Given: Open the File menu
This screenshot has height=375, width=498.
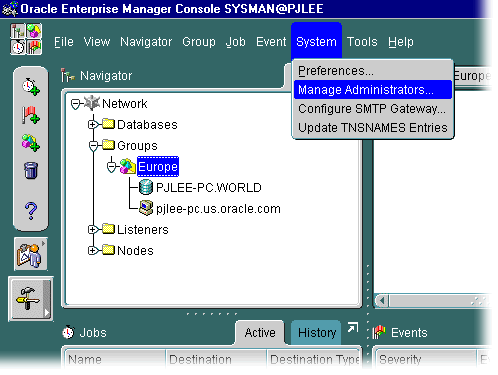Looking at the screenshot, I should (64, 42).
